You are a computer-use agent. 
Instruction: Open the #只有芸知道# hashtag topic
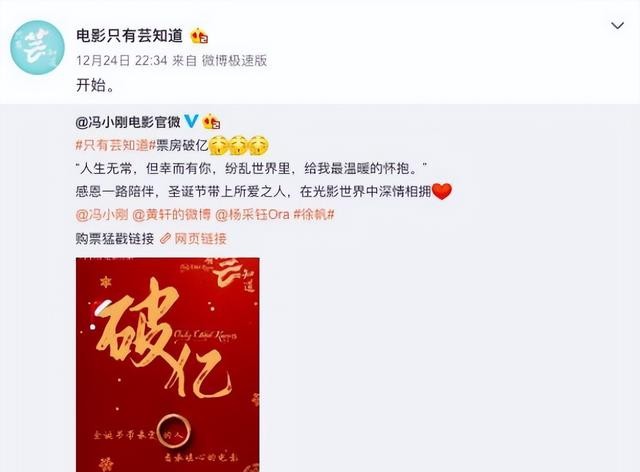(x=113, y=145)
